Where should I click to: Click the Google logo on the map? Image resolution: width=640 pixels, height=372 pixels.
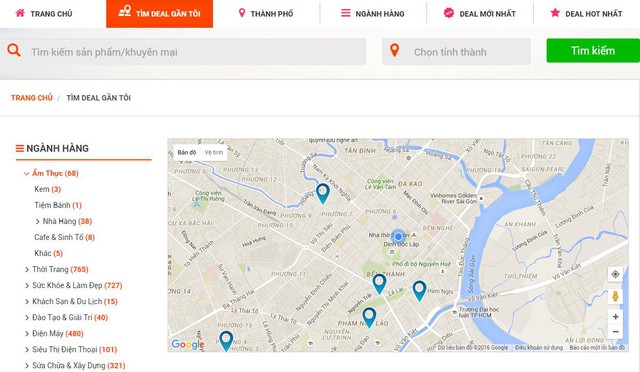coord(188,345)
